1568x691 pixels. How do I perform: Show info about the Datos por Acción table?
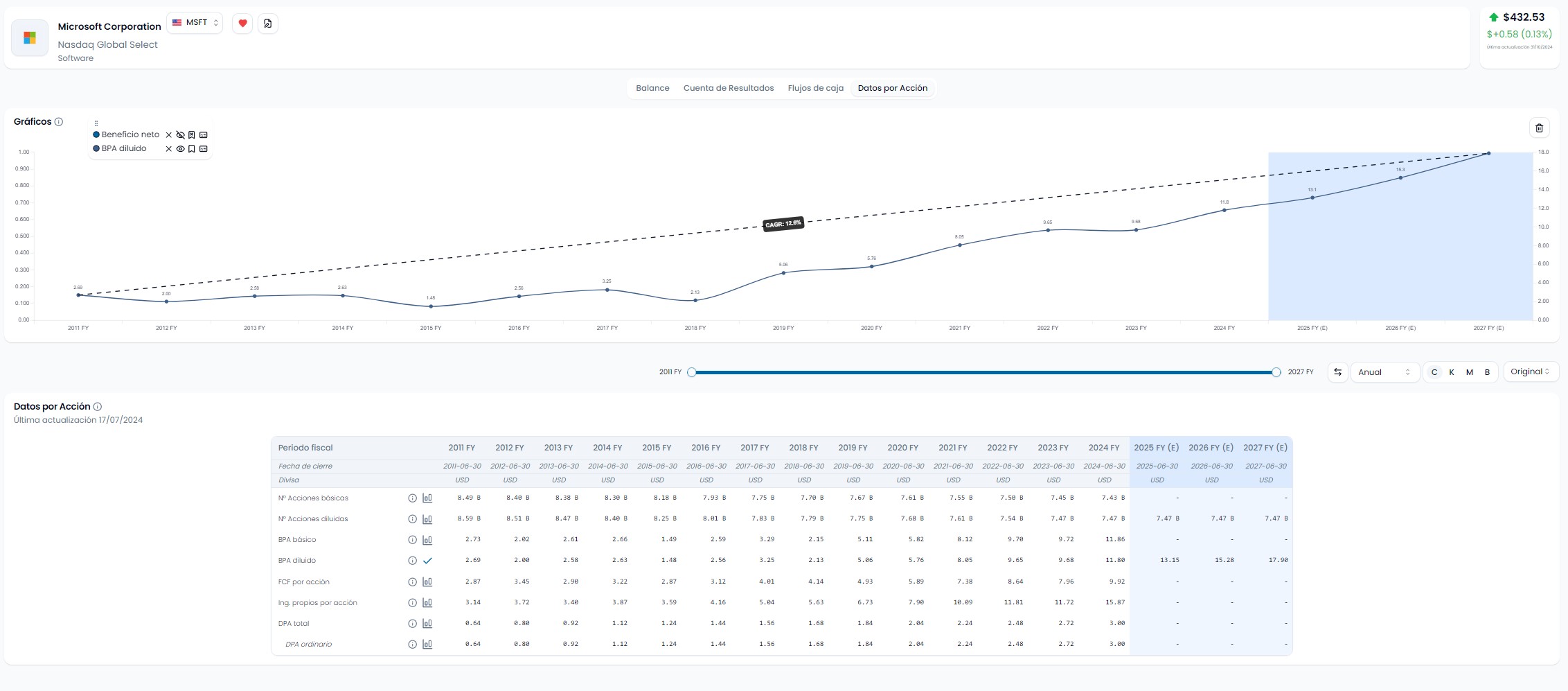coord(98,407)
